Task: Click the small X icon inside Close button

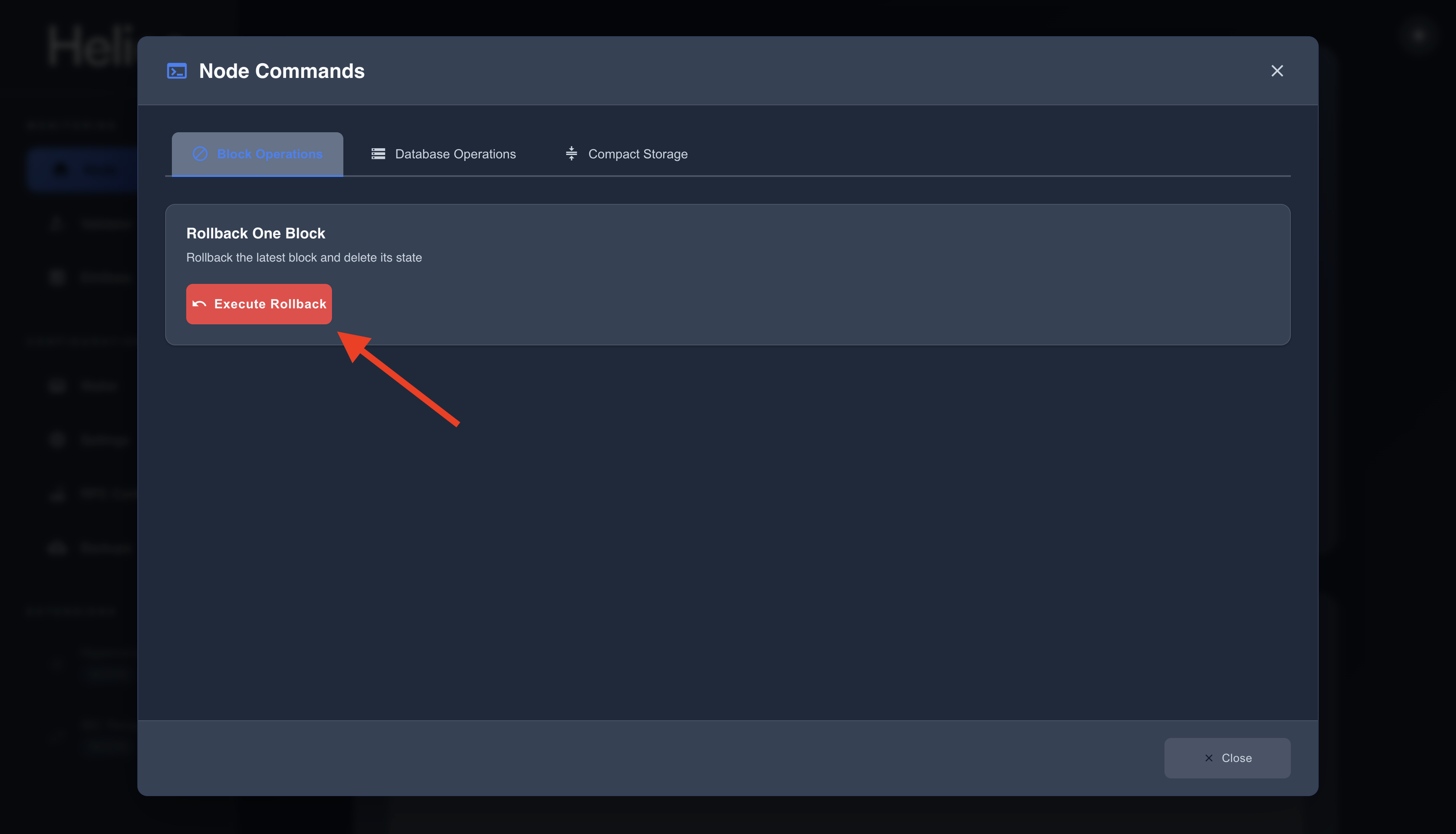Action: (x=1209, y=758)
